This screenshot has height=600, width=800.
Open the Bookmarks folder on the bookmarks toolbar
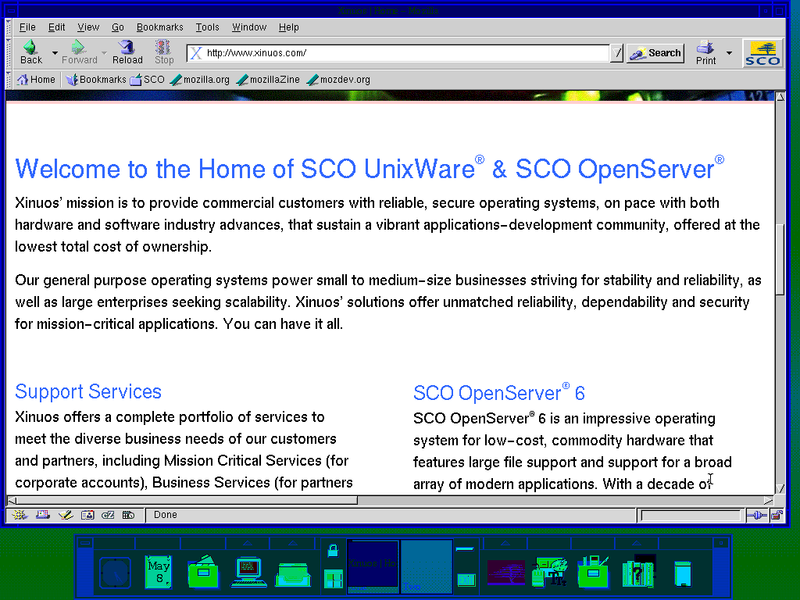pos(96,80)
